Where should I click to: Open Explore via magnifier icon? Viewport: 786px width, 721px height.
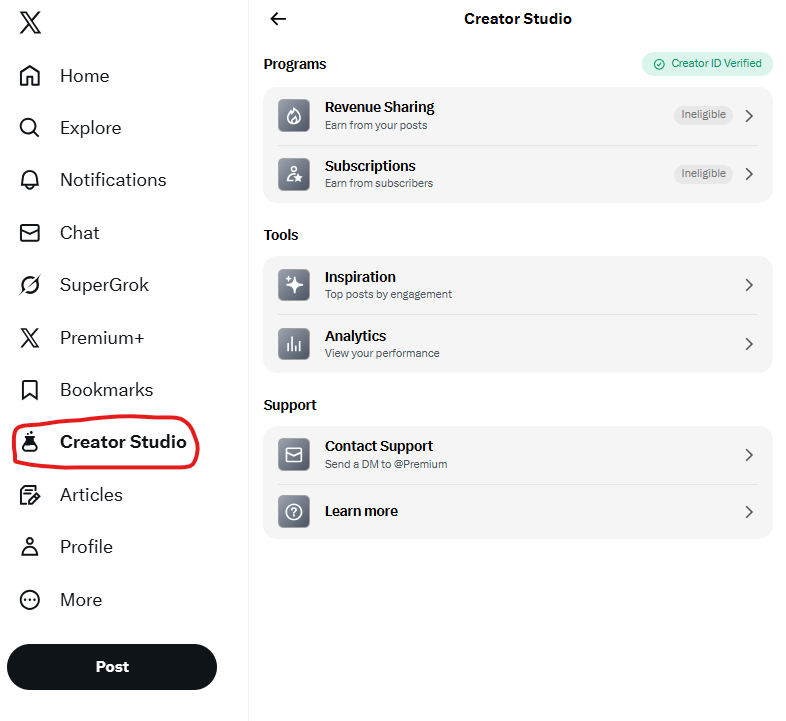point(30,128)
